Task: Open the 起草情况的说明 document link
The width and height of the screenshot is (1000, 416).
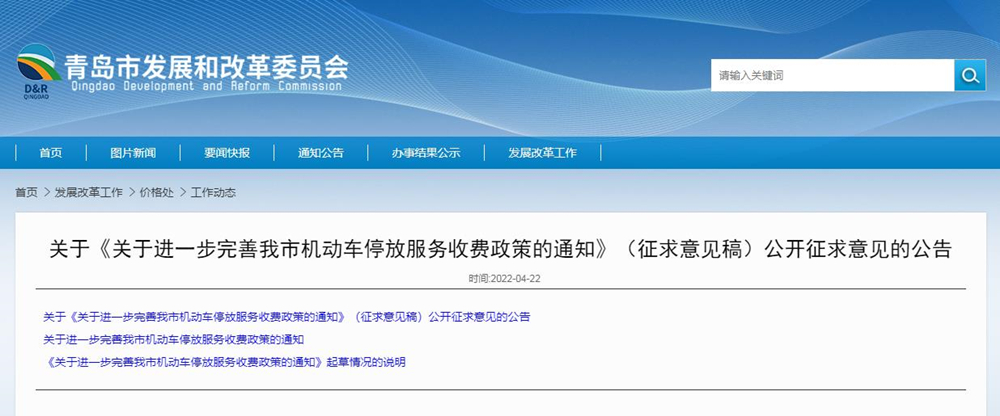Action: (x=224, y=362)
